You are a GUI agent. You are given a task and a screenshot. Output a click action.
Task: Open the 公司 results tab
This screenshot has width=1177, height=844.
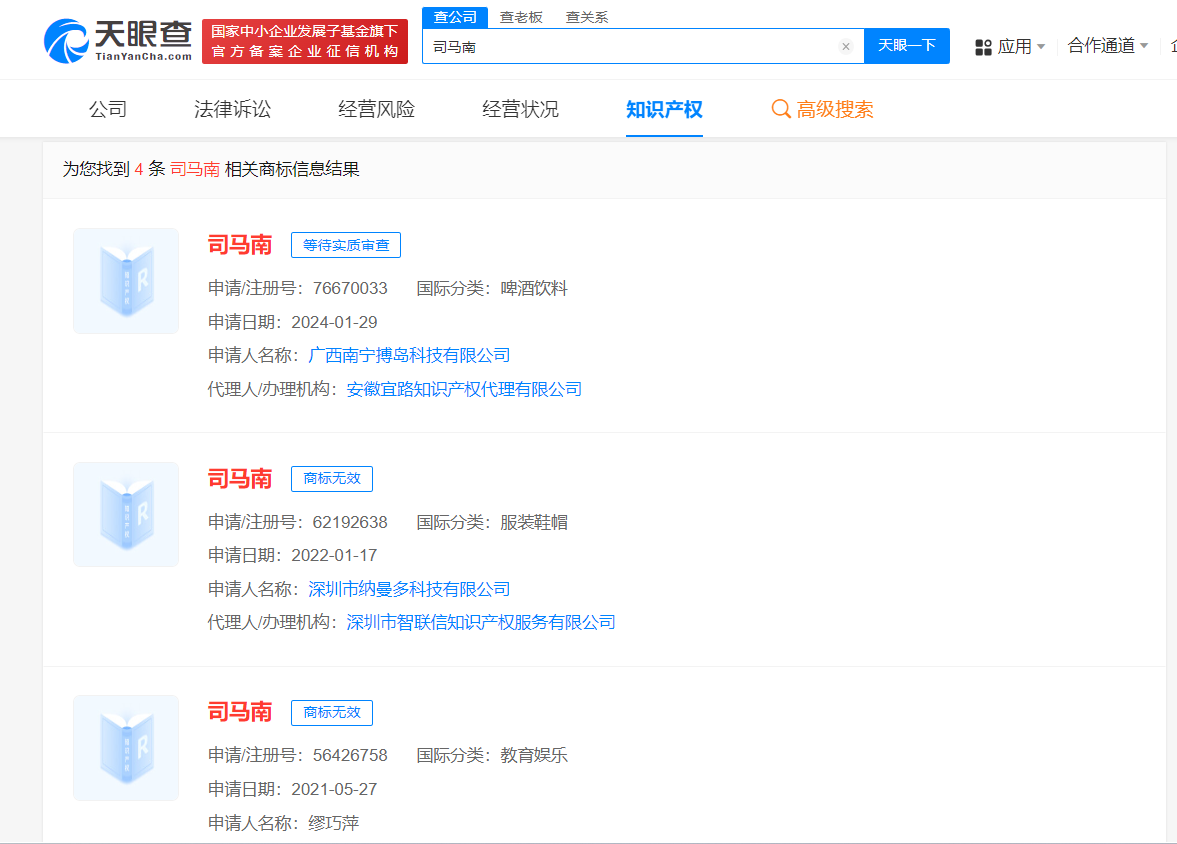click(x=108, y=110)
